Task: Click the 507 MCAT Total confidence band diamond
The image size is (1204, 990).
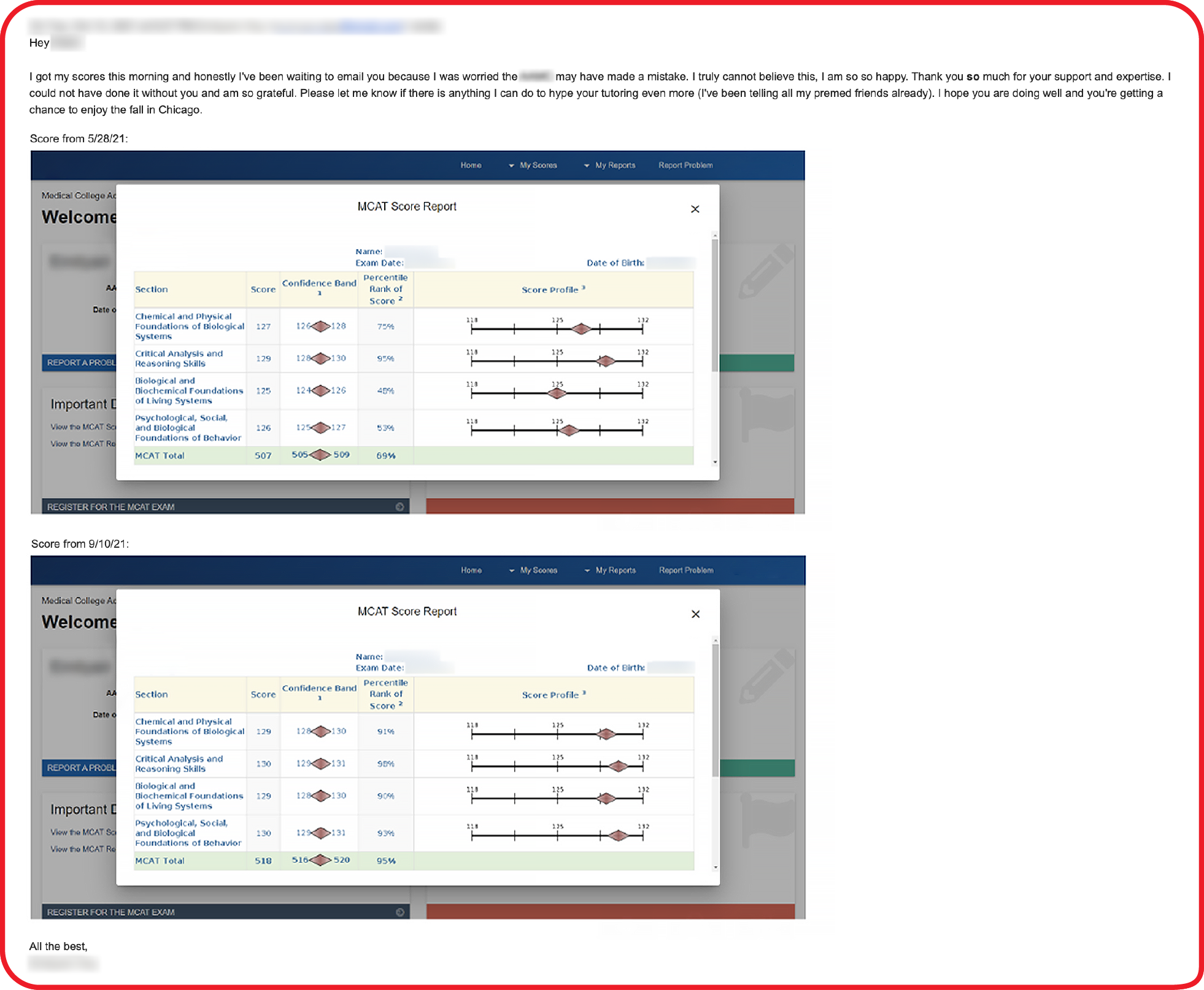Action: tap(320, 455)
